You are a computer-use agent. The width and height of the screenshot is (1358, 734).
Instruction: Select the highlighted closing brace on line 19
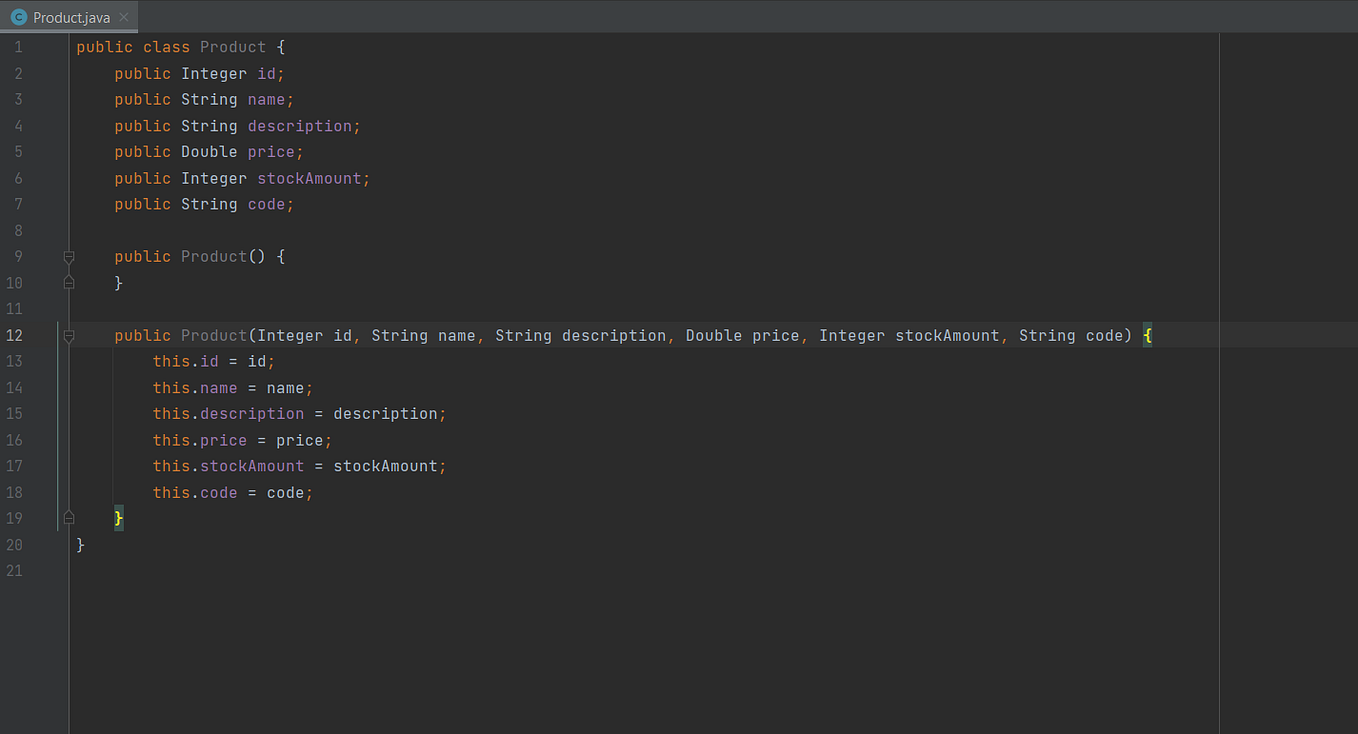tap(117, 518)
